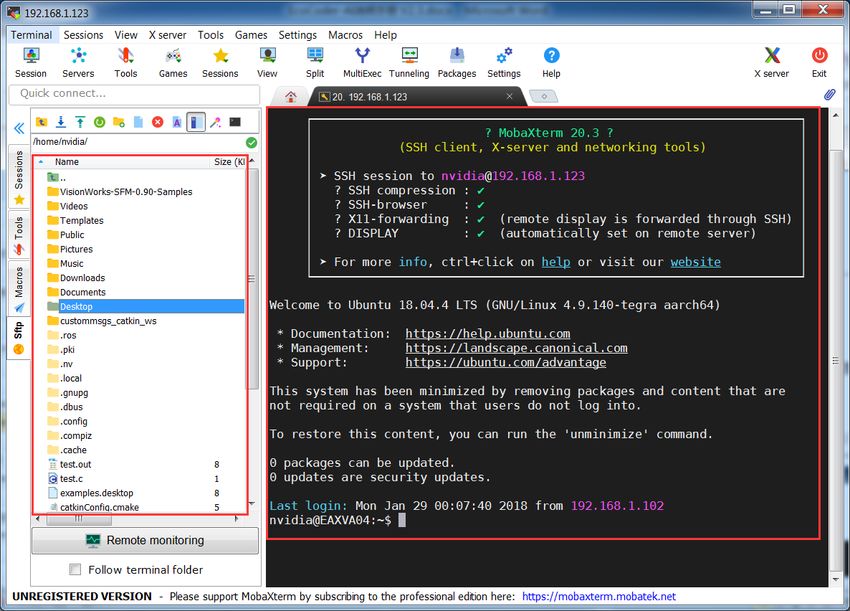This screenshot has width=850, height=611.
Task: Click the Split toolbar icon
Action: [x=315, y=63]
